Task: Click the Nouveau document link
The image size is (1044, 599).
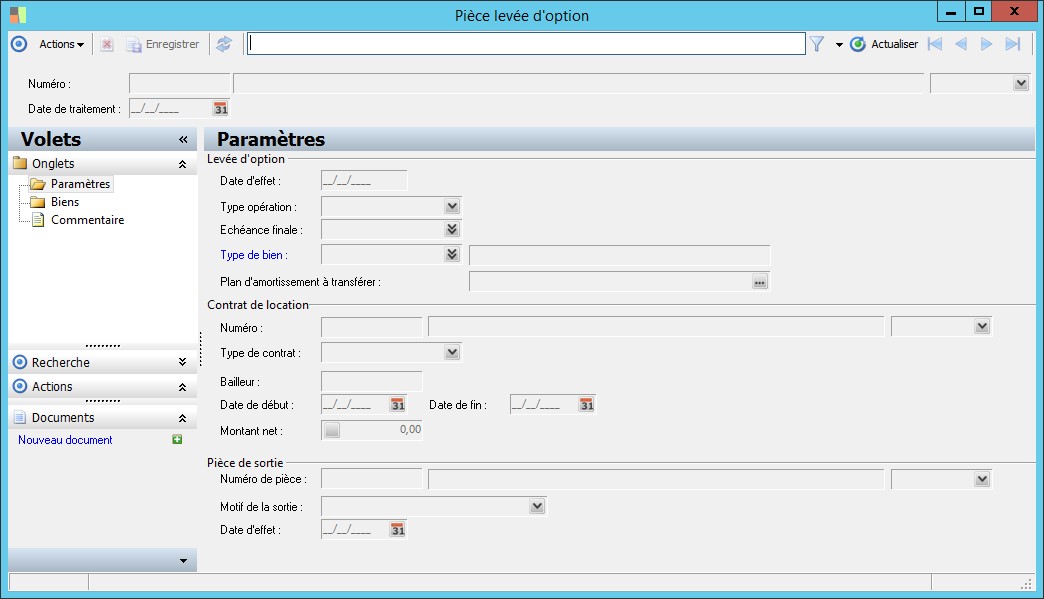Action: pyautogui.click(x=65, y=440)
